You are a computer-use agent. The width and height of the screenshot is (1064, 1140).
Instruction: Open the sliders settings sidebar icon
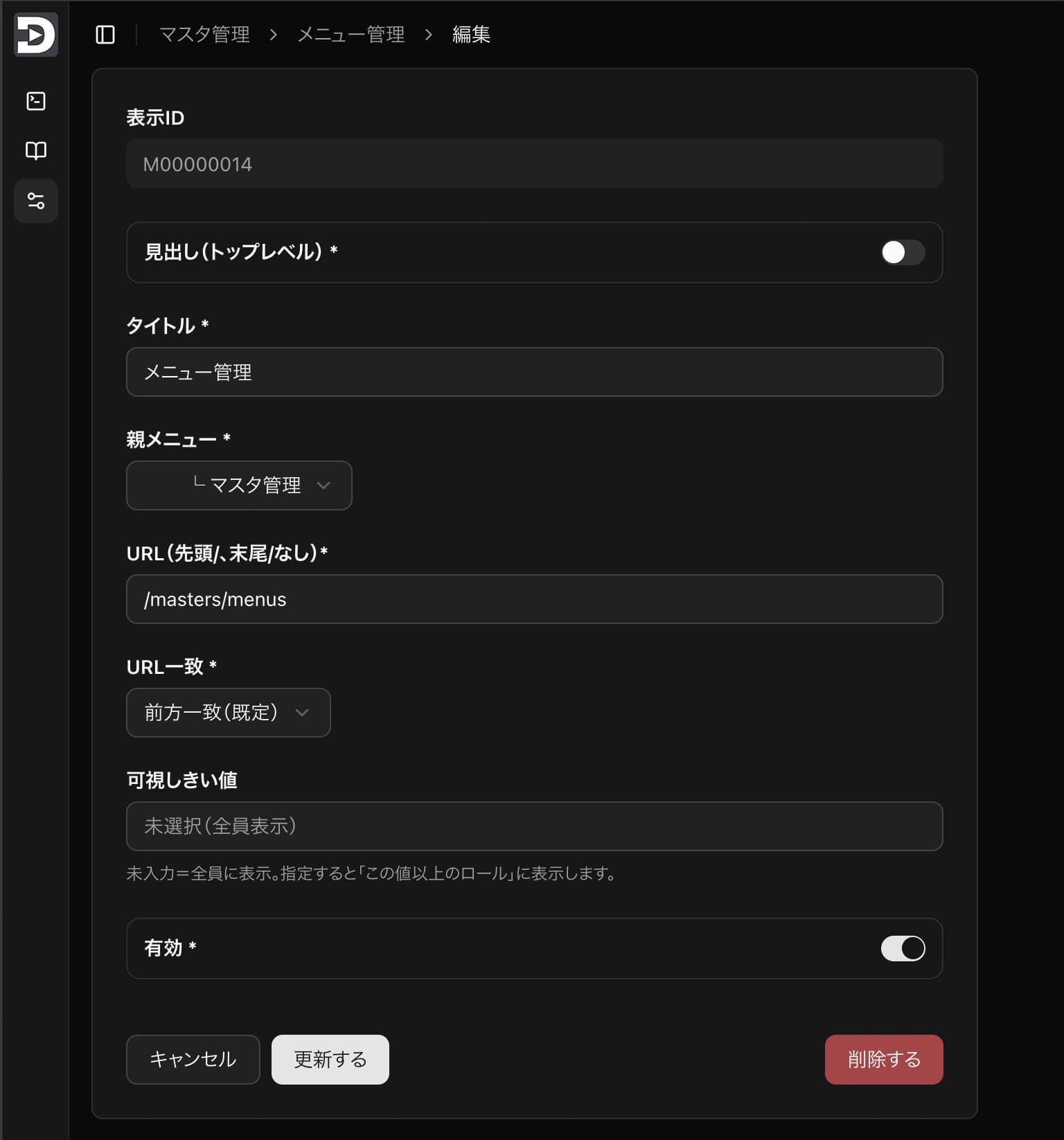point(36,201)
